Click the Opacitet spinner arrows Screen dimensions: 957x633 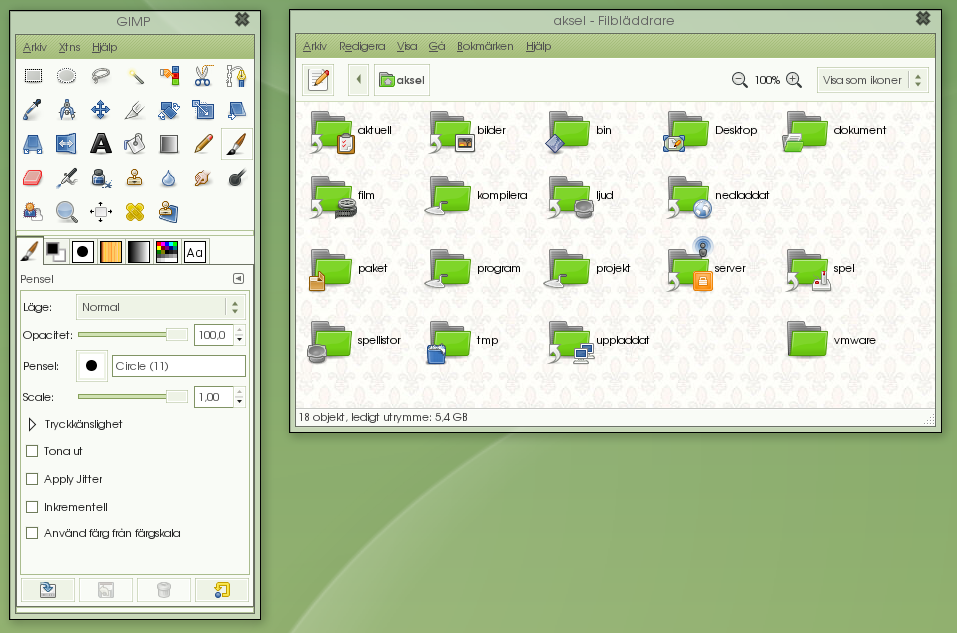(x=239, y=335)
